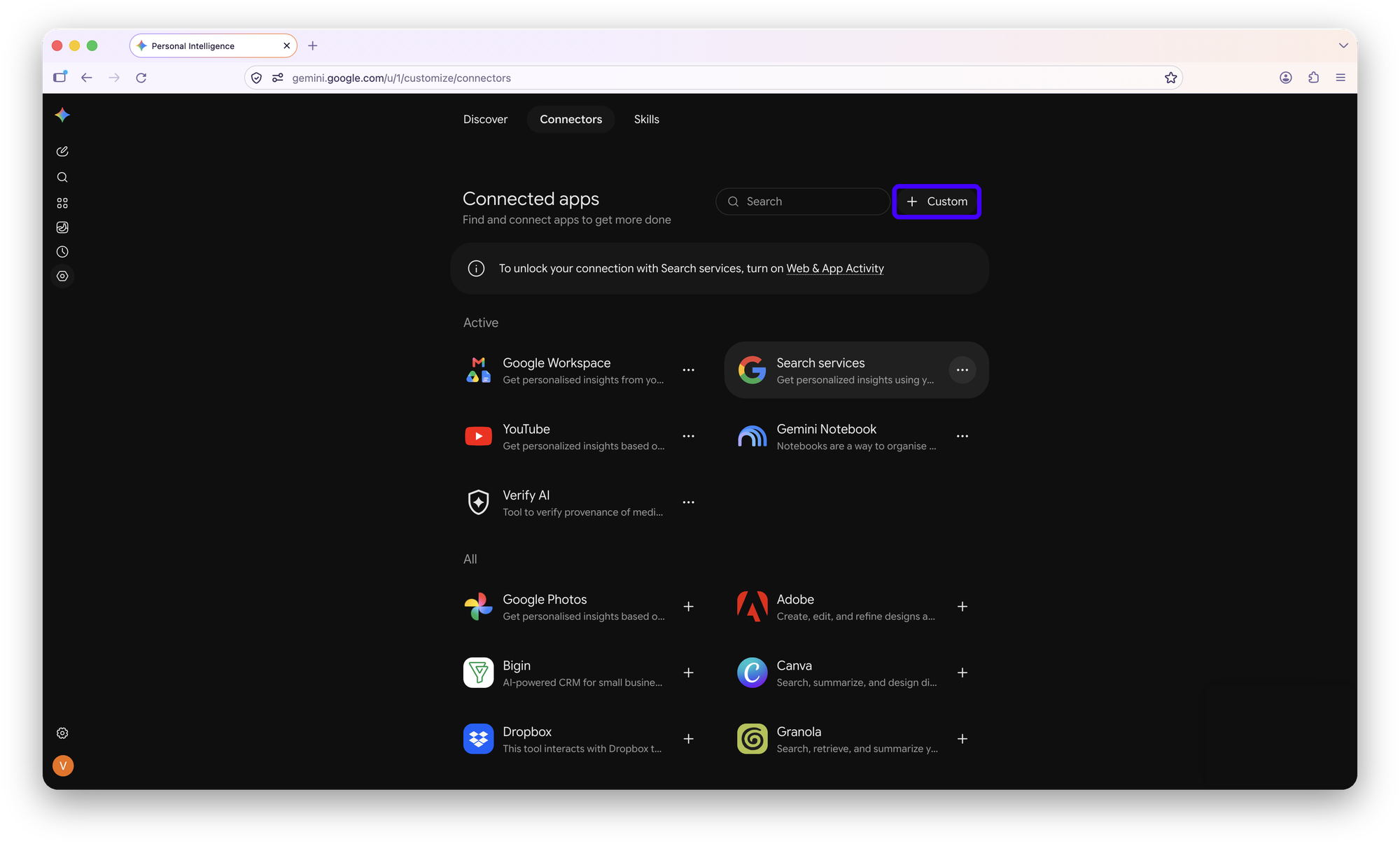Image resolution: width=1400 pixels, height=846 pixels.
Task: Open the sidebar icon just below the apps grid
Action: click(62, 227)
